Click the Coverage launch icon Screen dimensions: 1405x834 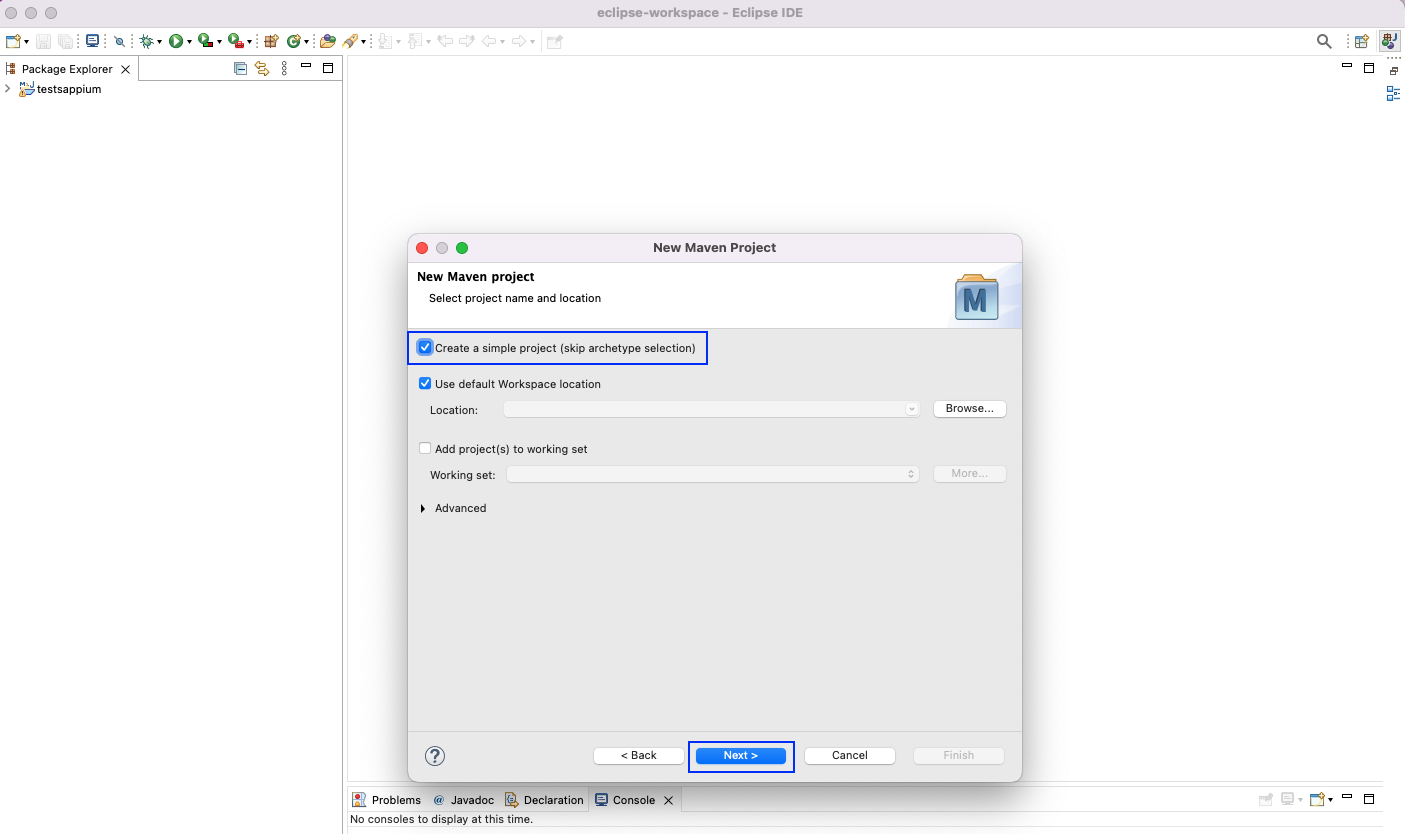pos(204,41)
